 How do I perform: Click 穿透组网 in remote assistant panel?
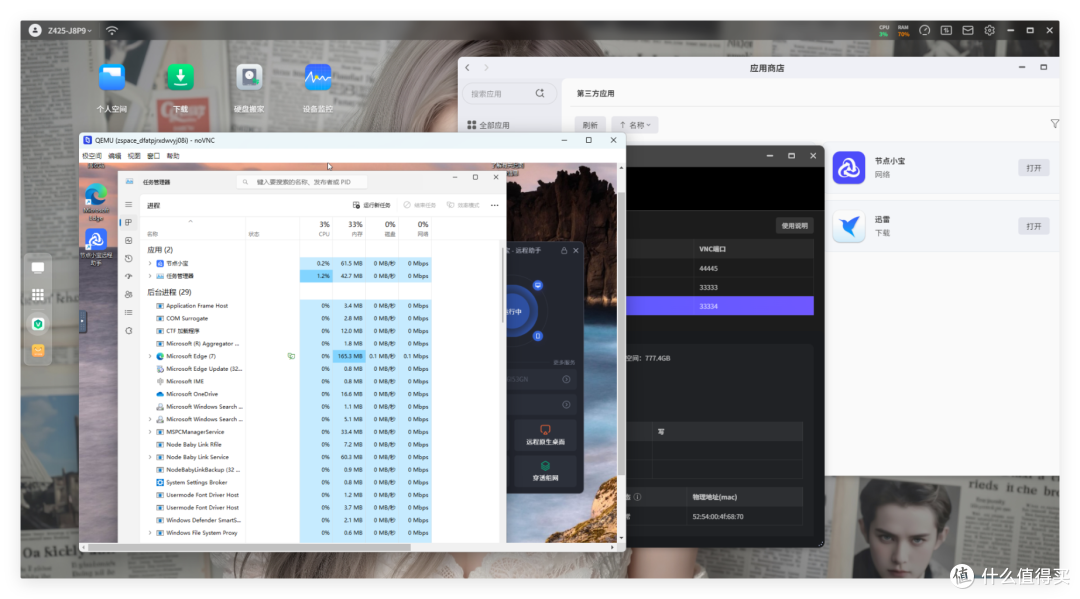(545, 470)
